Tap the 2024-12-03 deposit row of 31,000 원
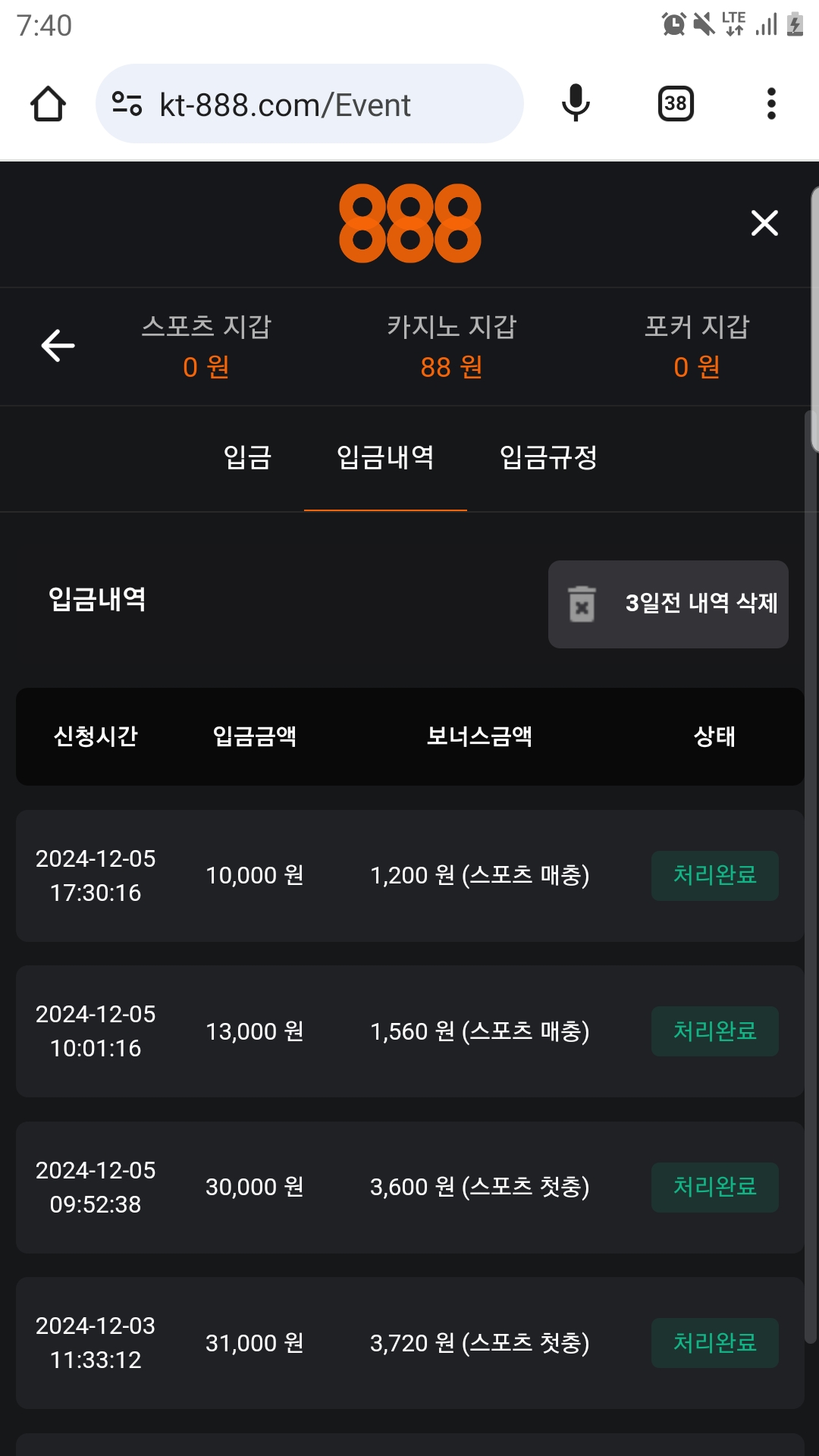This screenshot has height=1456, width=819. point(409,1343)
